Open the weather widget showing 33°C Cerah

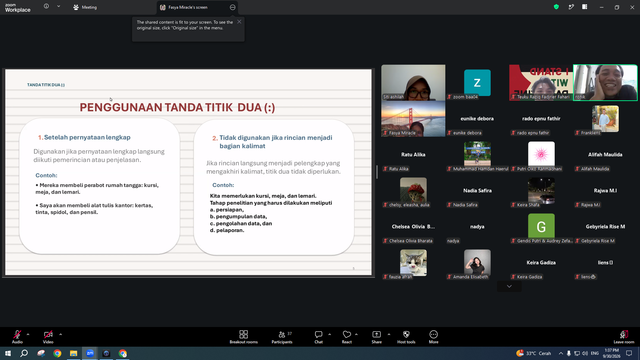click(x=534, y=353)
